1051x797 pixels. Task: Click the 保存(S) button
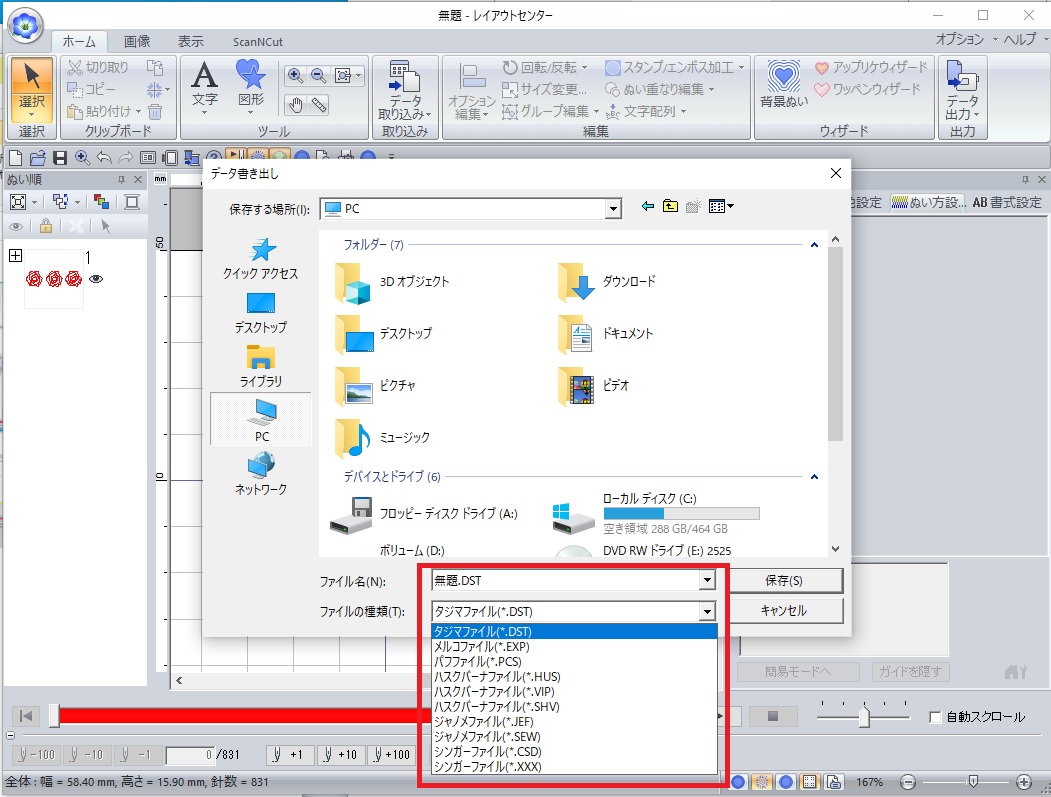pos(784,580)
